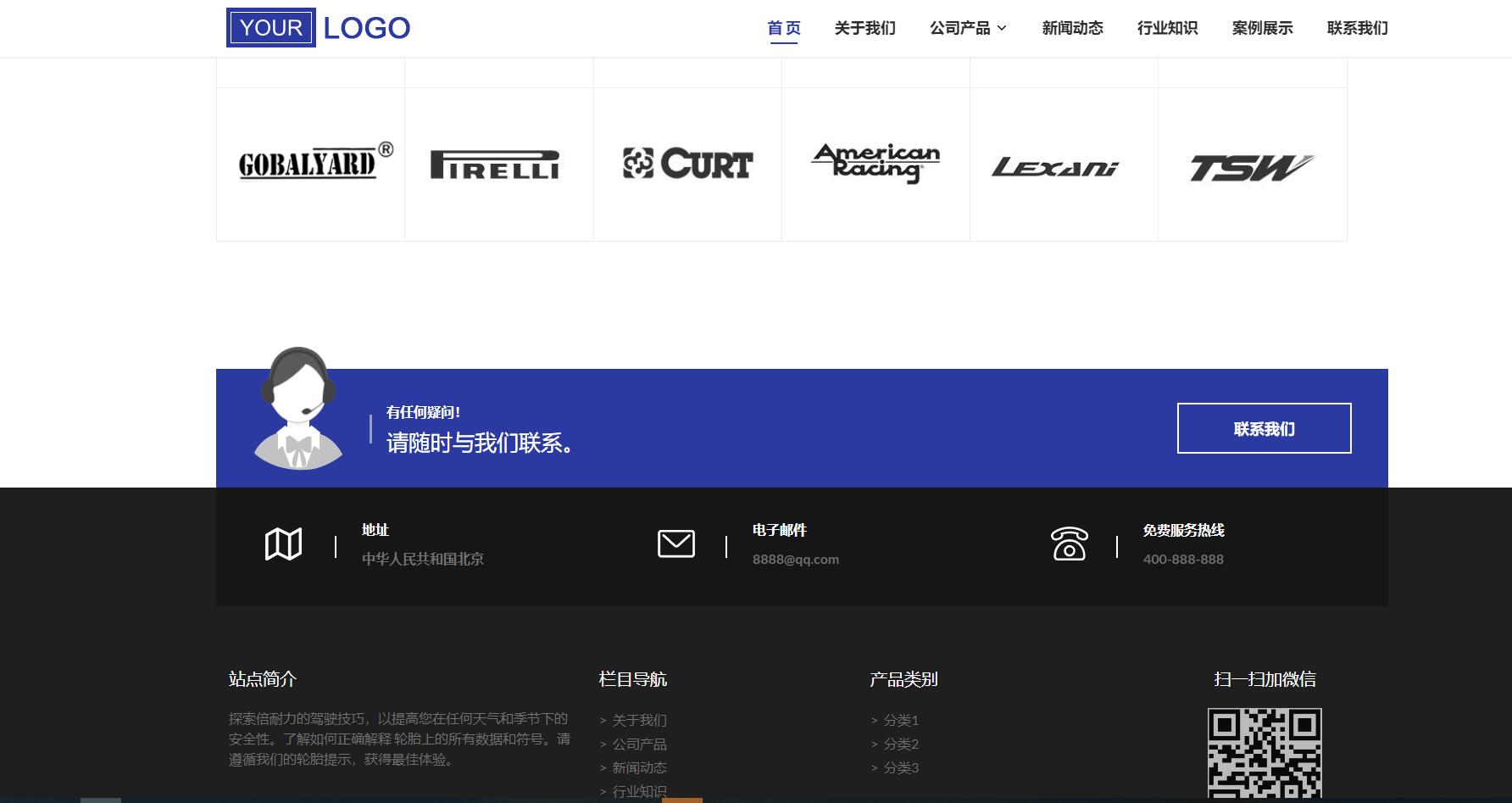This screenshot has height=803, width=1512.
Task: Open 行业知识 in the top navigation
Action: tap(1167, 28)
